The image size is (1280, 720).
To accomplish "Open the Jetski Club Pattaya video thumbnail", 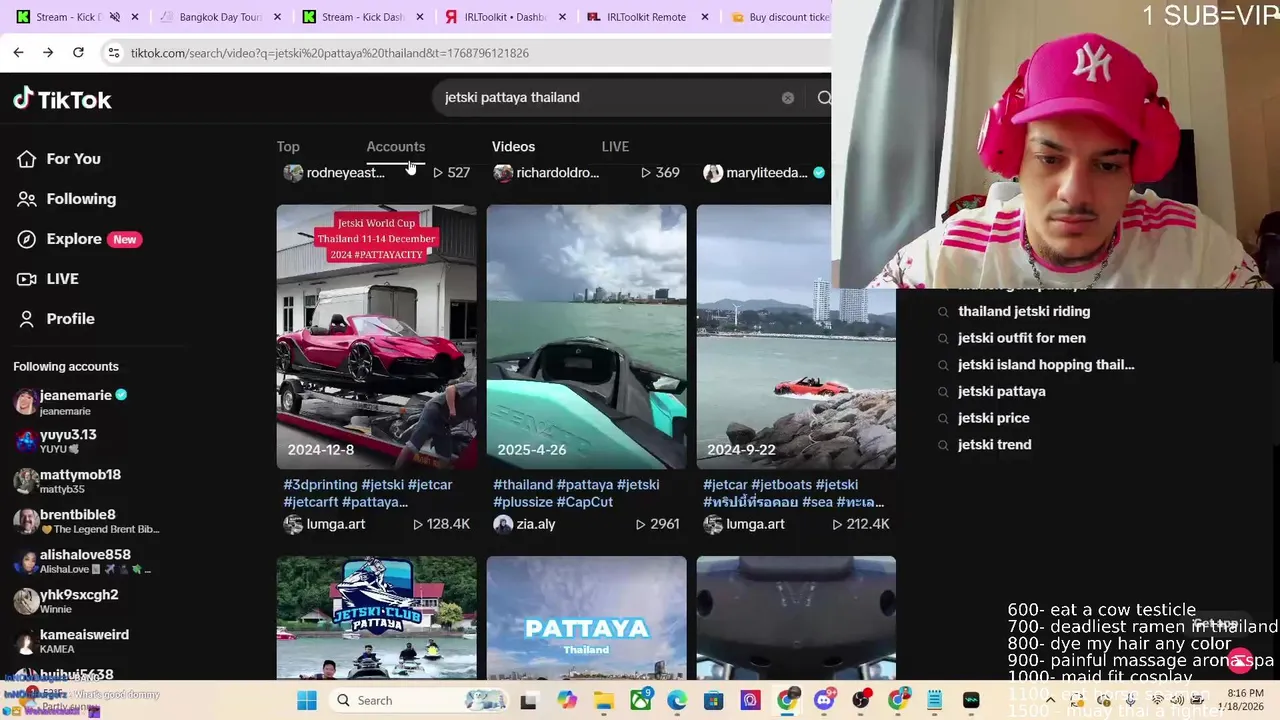I will click(x=376, y=618).
